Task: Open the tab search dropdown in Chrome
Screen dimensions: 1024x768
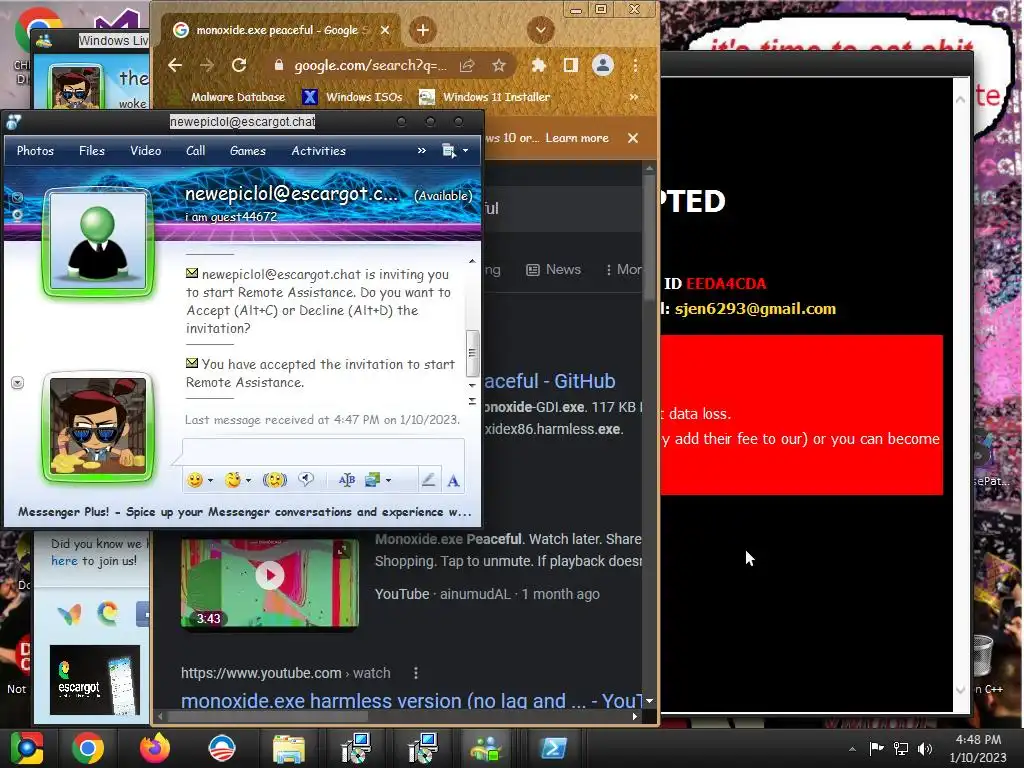Action: [x=541, y=30]
